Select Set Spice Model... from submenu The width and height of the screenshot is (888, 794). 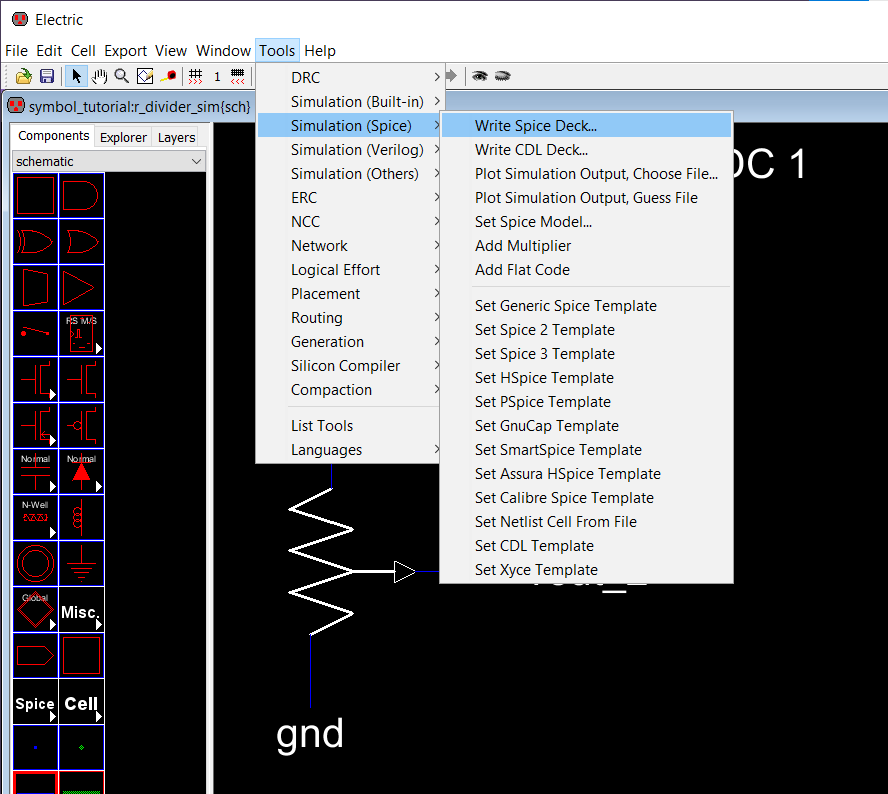(533, 221)
